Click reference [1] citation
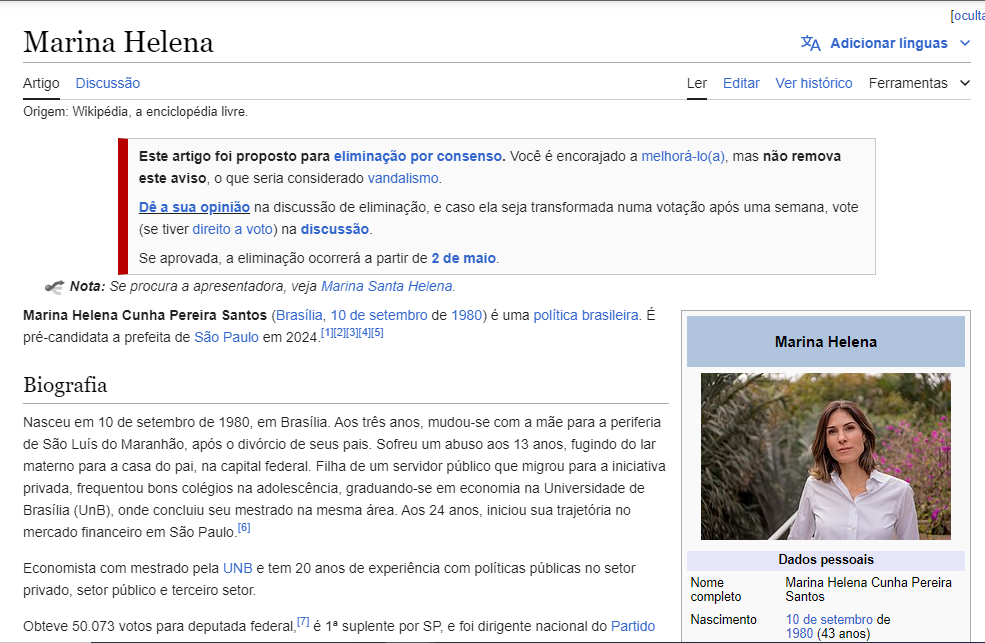This screenshot has width=985, height=643. 327,333
